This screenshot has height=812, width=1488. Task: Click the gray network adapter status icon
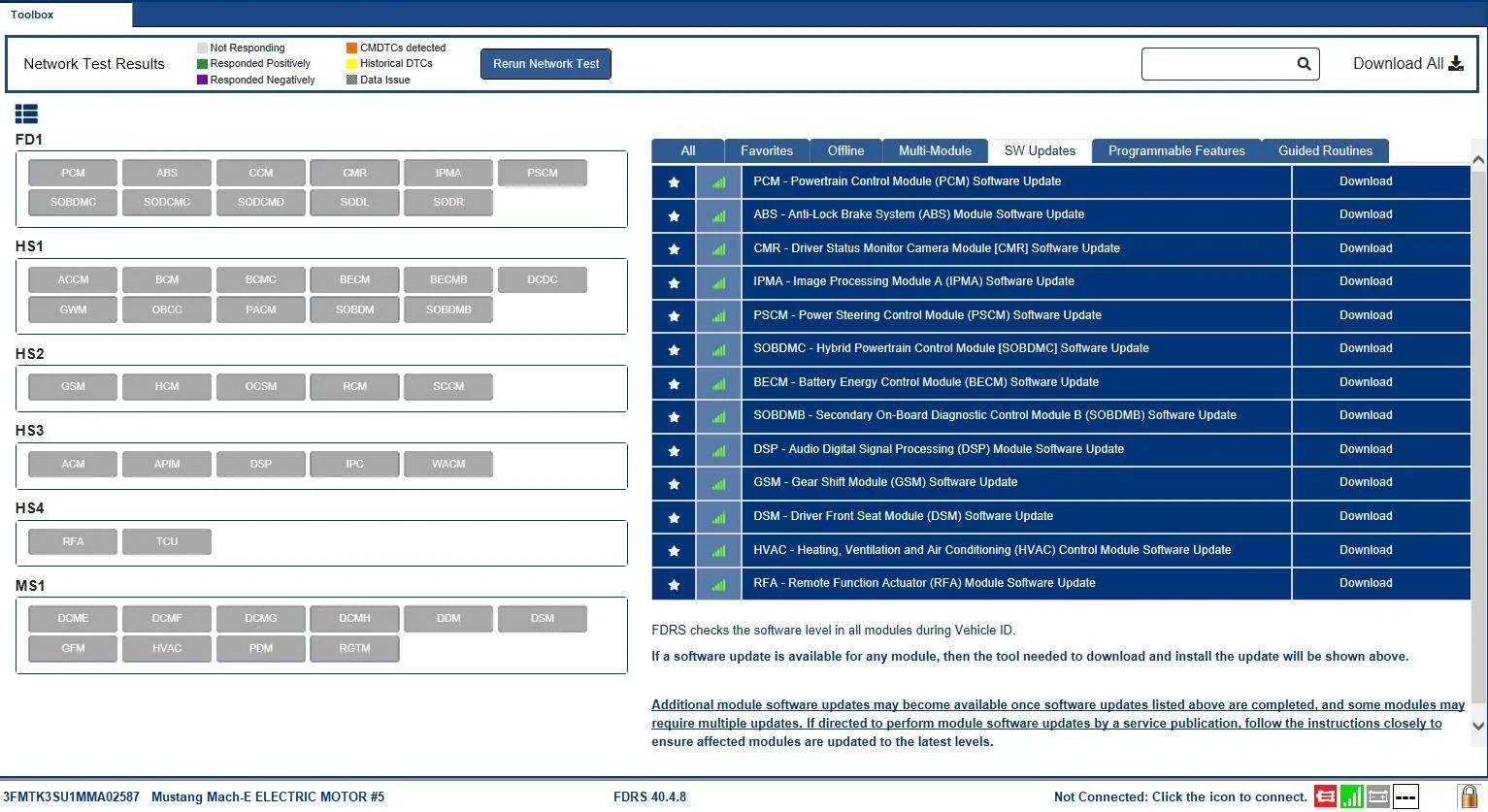pos(1377,796)
